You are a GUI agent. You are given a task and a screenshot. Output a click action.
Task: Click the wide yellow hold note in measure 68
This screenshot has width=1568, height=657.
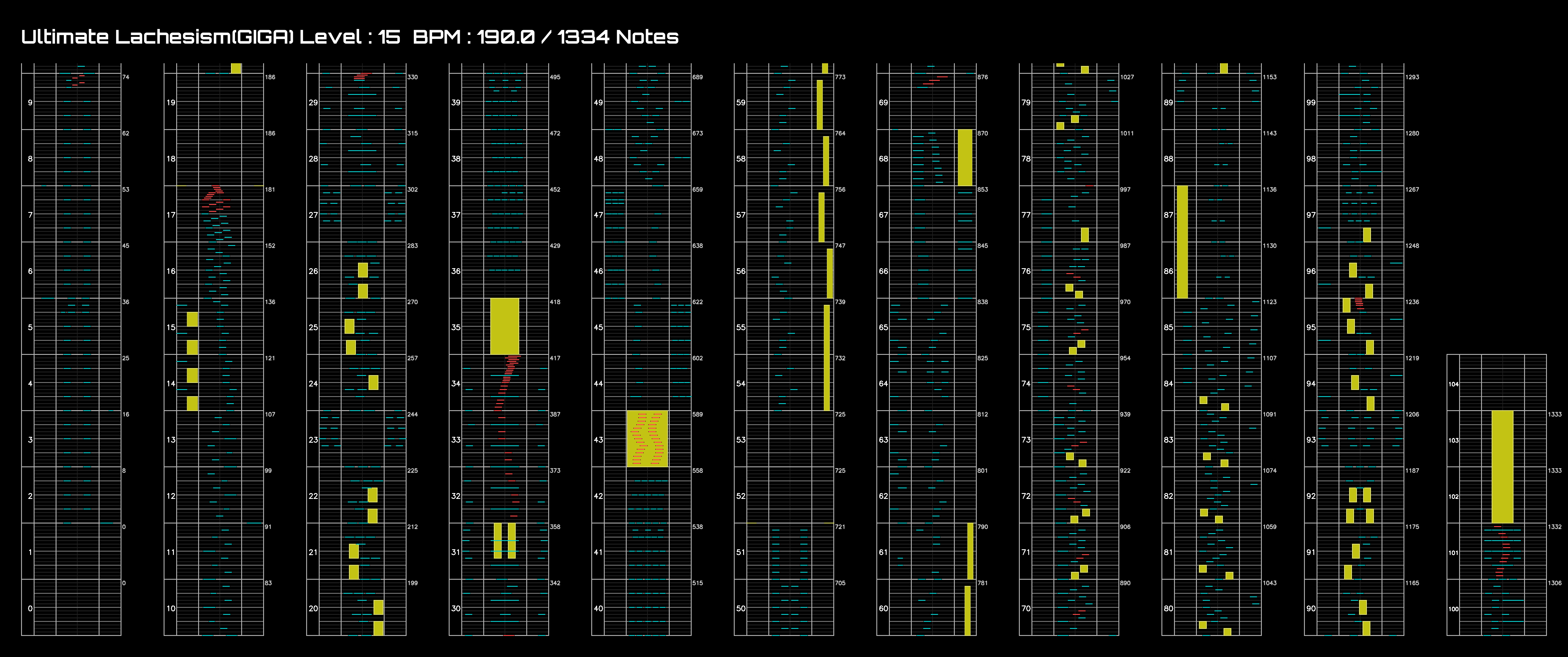tap(965, 158)
